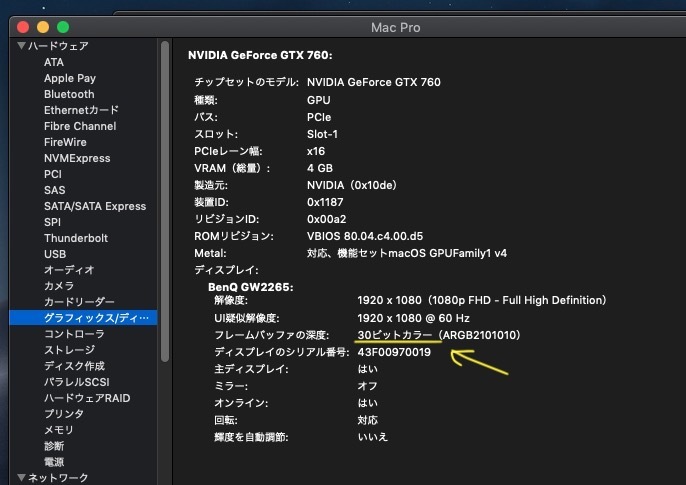Click chipset model value NVIDIA GeForce GTX 760
686x485 pixels.
tap(374, 82)
